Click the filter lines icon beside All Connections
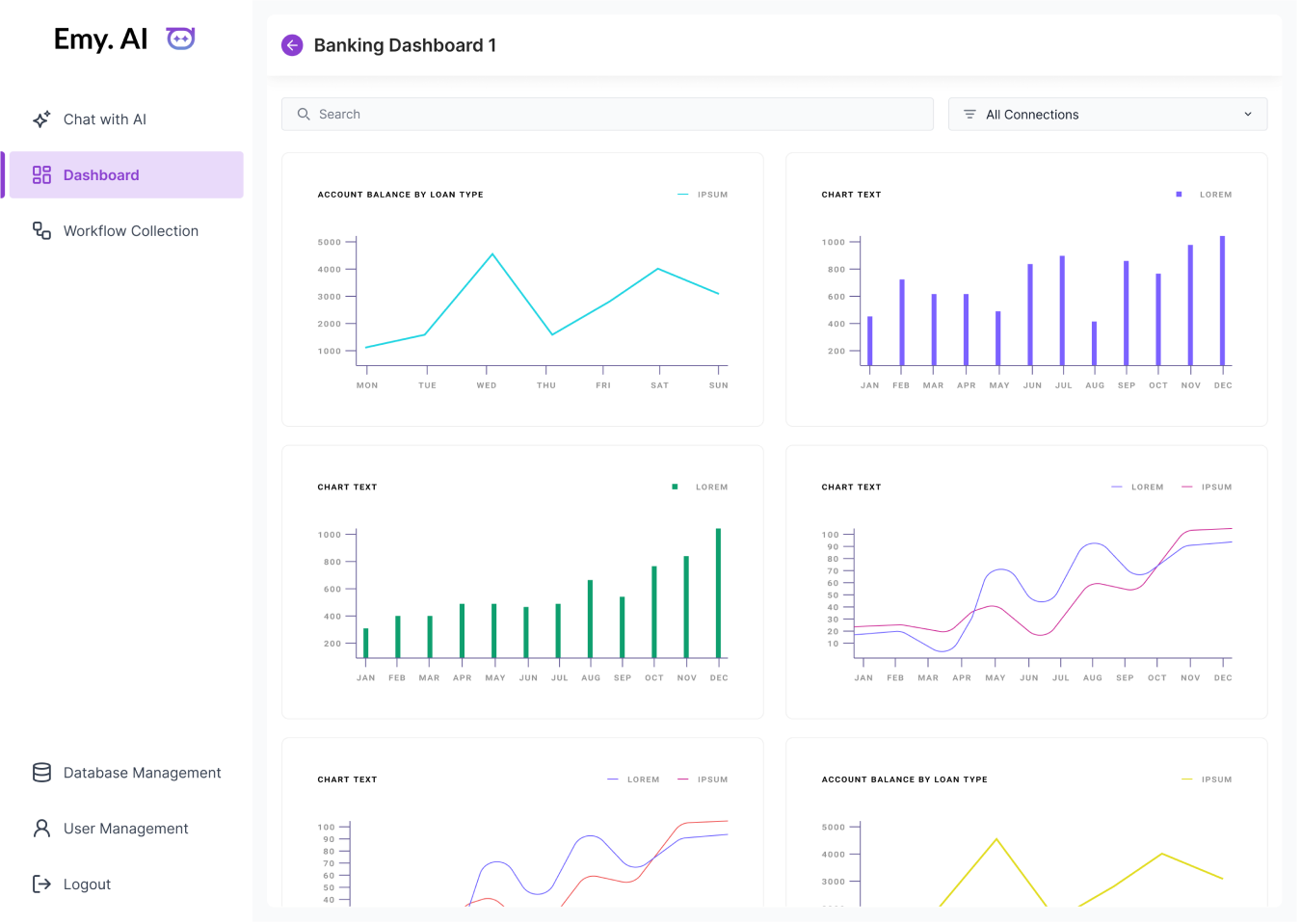This screenshot has height=924, width=1301. click(x=969, y=115)
